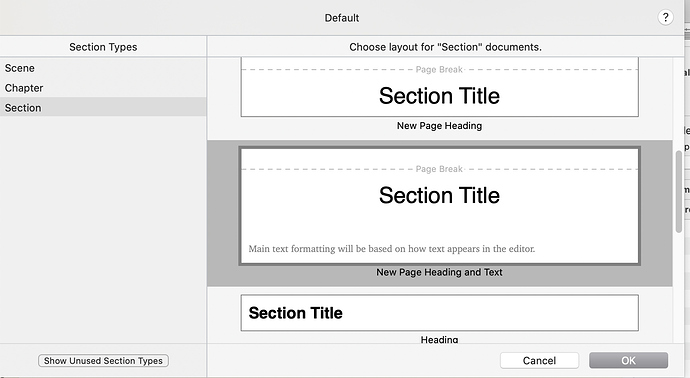Click the 'Default' dialog title
Viewport: 690px width, 378px height.
coord(342,18)
